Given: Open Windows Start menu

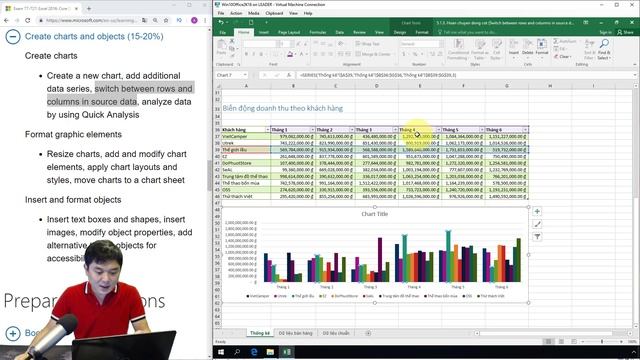Looking at the screenshot, I should pyautogui.click(x=221, y=352).
